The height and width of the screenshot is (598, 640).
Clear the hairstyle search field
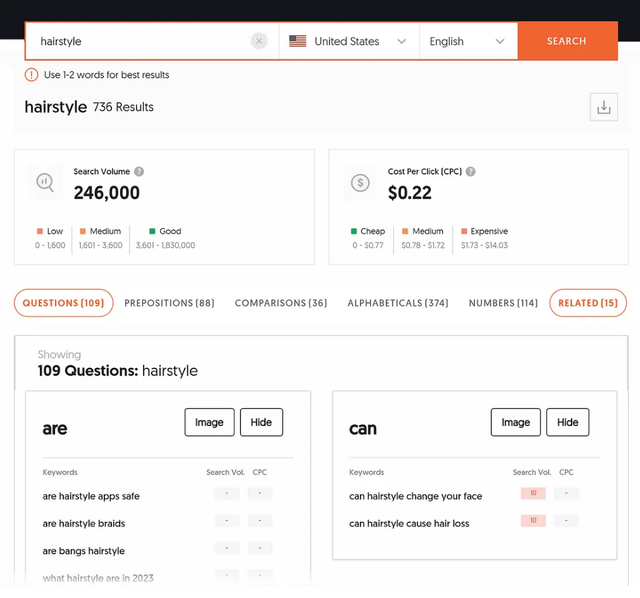point(259,41)
